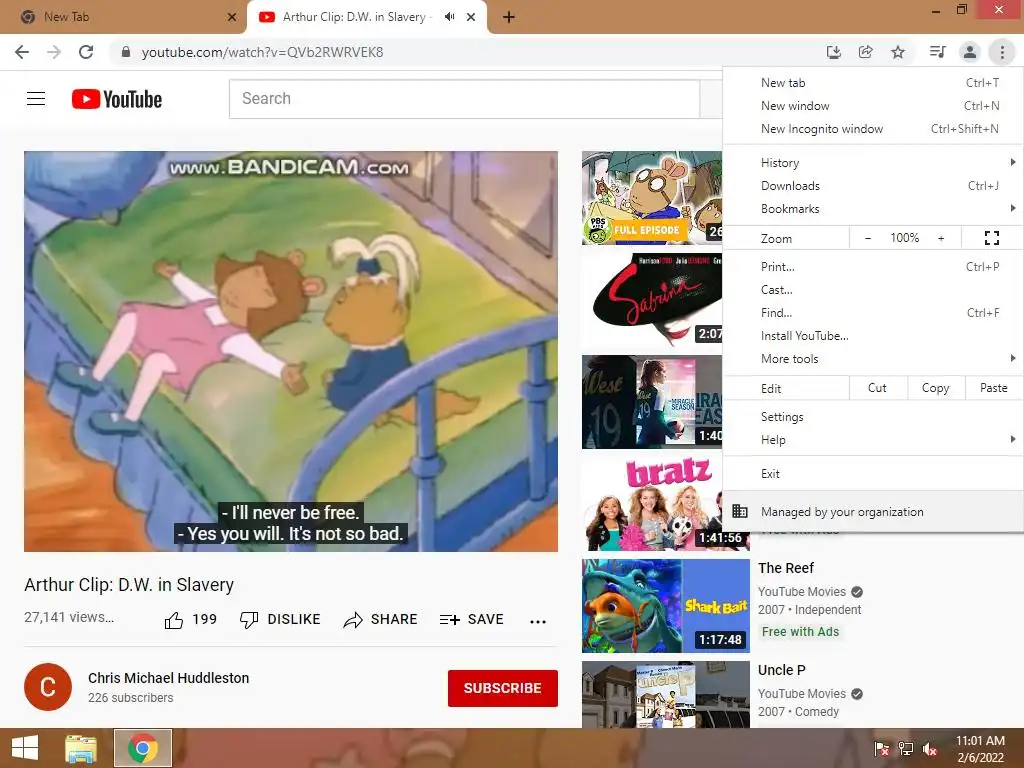Screen dimensions: 1024x768
Task: Open File Explorer from taskbar
Action: pyautogui.click(x=81, y=748)
